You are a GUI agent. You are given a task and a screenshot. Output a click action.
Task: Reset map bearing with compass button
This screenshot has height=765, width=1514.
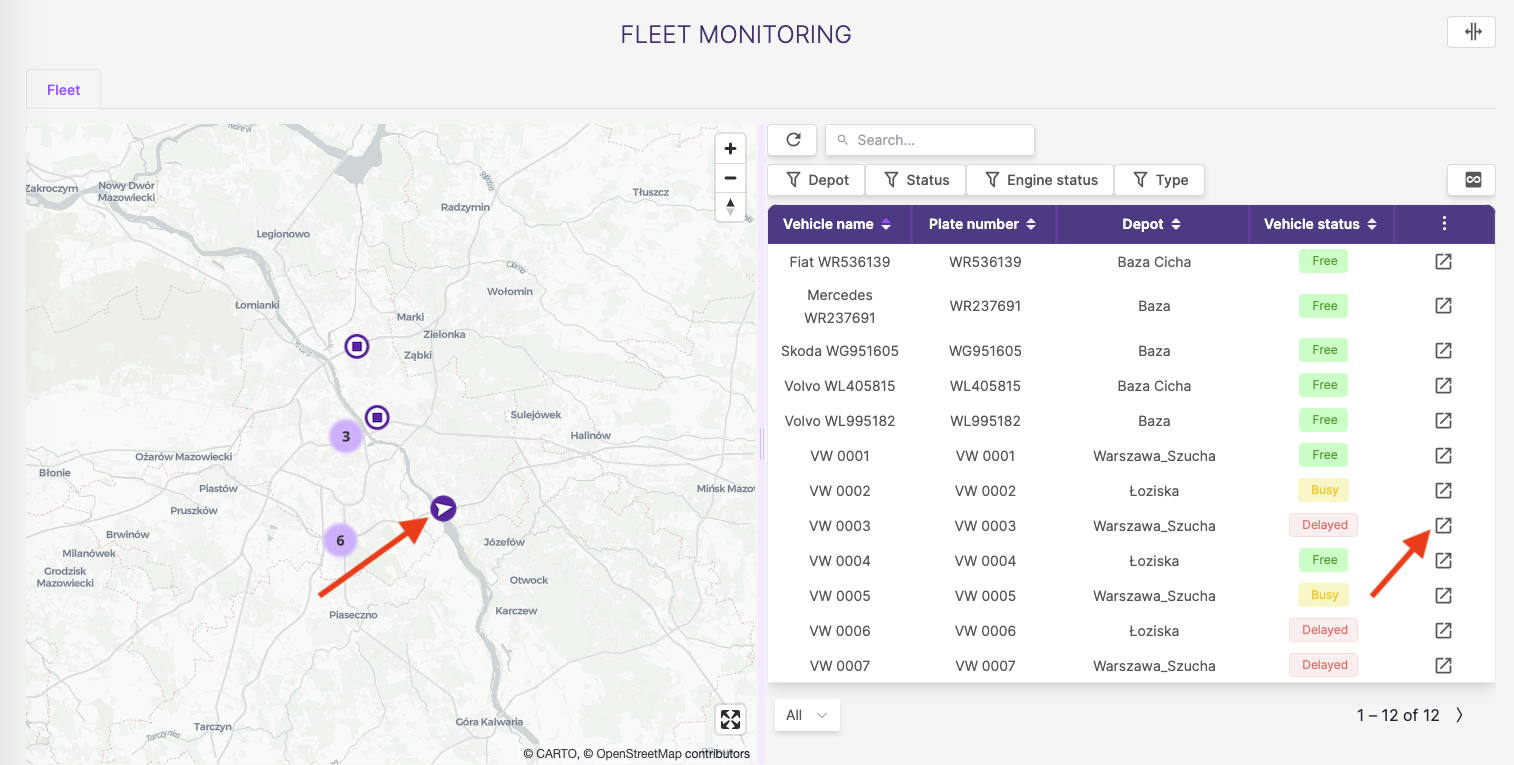click(x=730, y=207)
